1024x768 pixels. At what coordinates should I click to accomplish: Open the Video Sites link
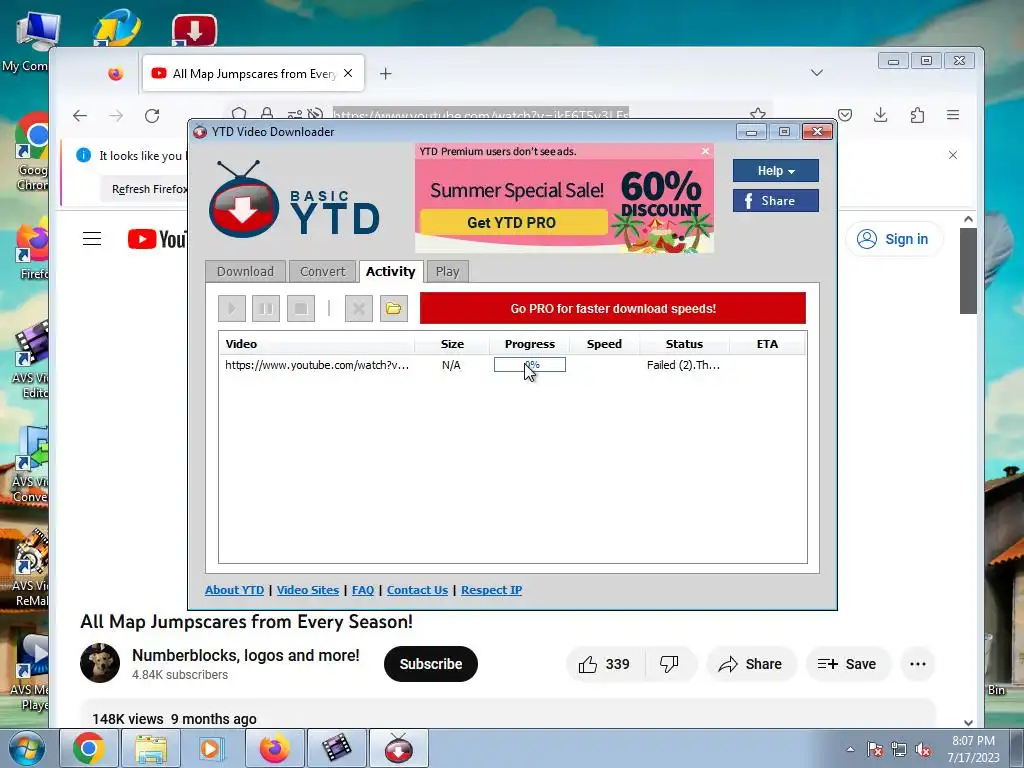(x=308, y=590)
